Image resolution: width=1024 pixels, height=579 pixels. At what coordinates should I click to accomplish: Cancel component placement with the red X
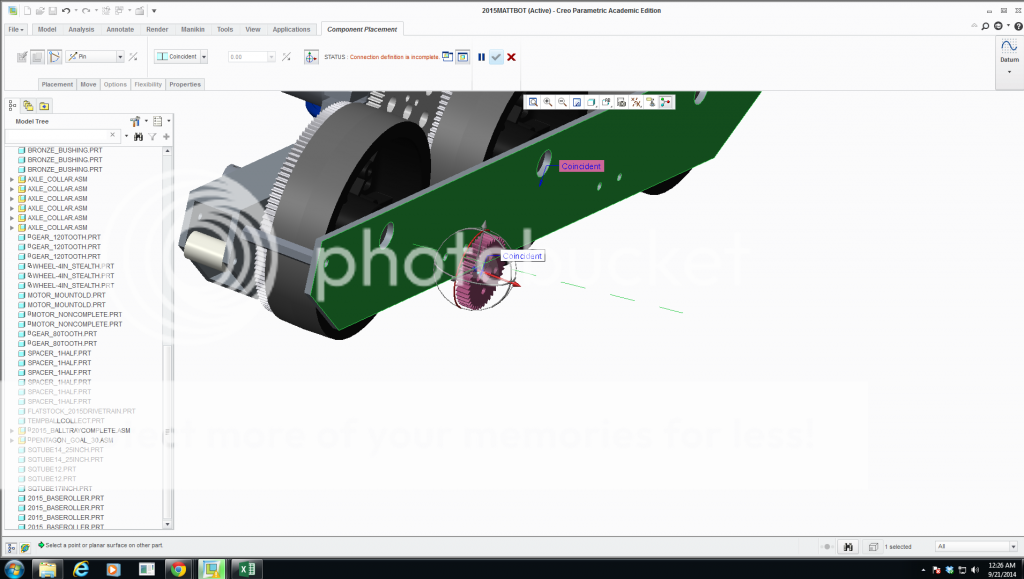[510, 57]
